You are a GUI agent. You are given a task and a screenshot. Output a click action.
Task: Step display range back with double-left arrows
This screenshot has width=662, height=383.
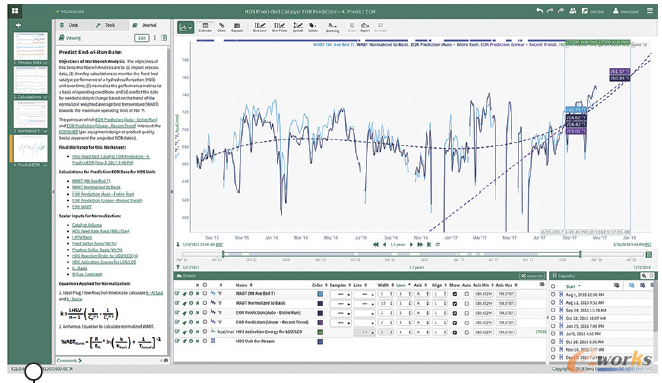point(375,244)
